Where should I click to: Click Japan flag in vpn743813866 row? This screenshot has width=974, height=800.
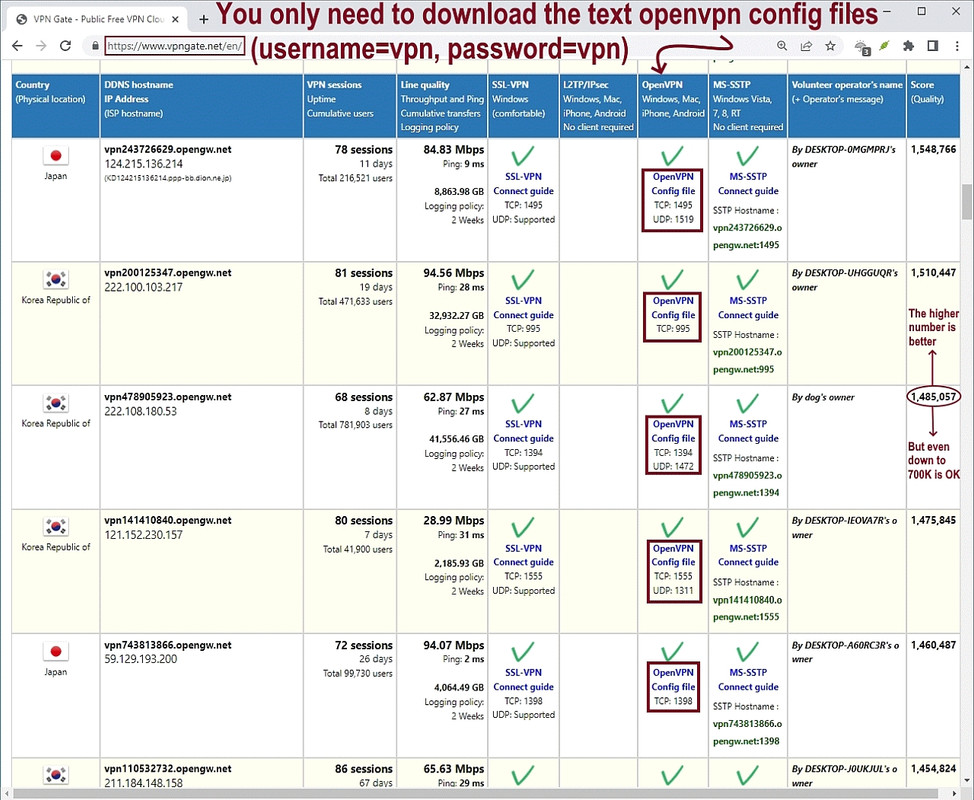tap(55, 651)
